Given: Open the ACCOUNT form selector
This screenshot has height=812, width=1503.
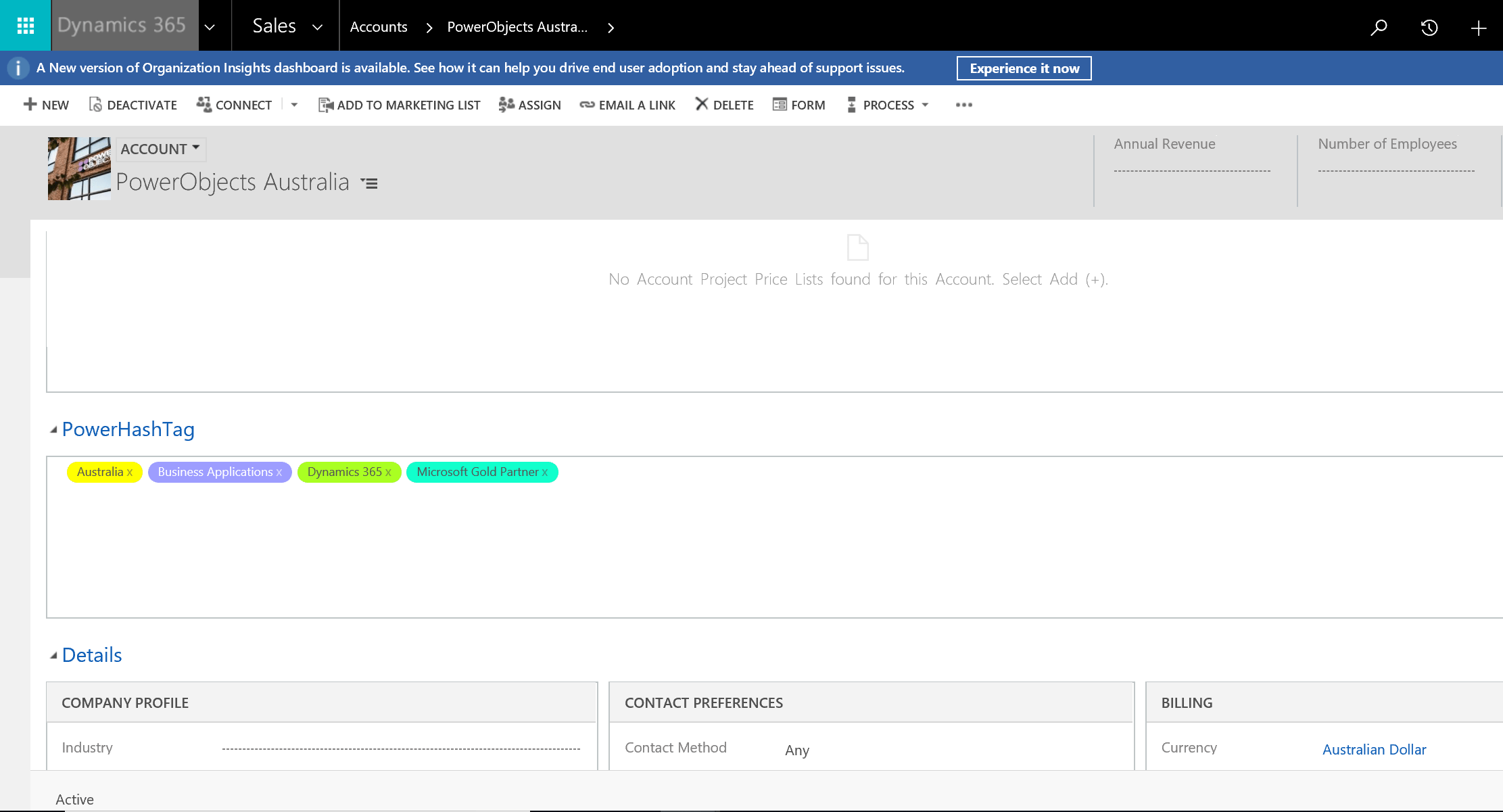Looking at the screenshot, I should tap(160, 149).
